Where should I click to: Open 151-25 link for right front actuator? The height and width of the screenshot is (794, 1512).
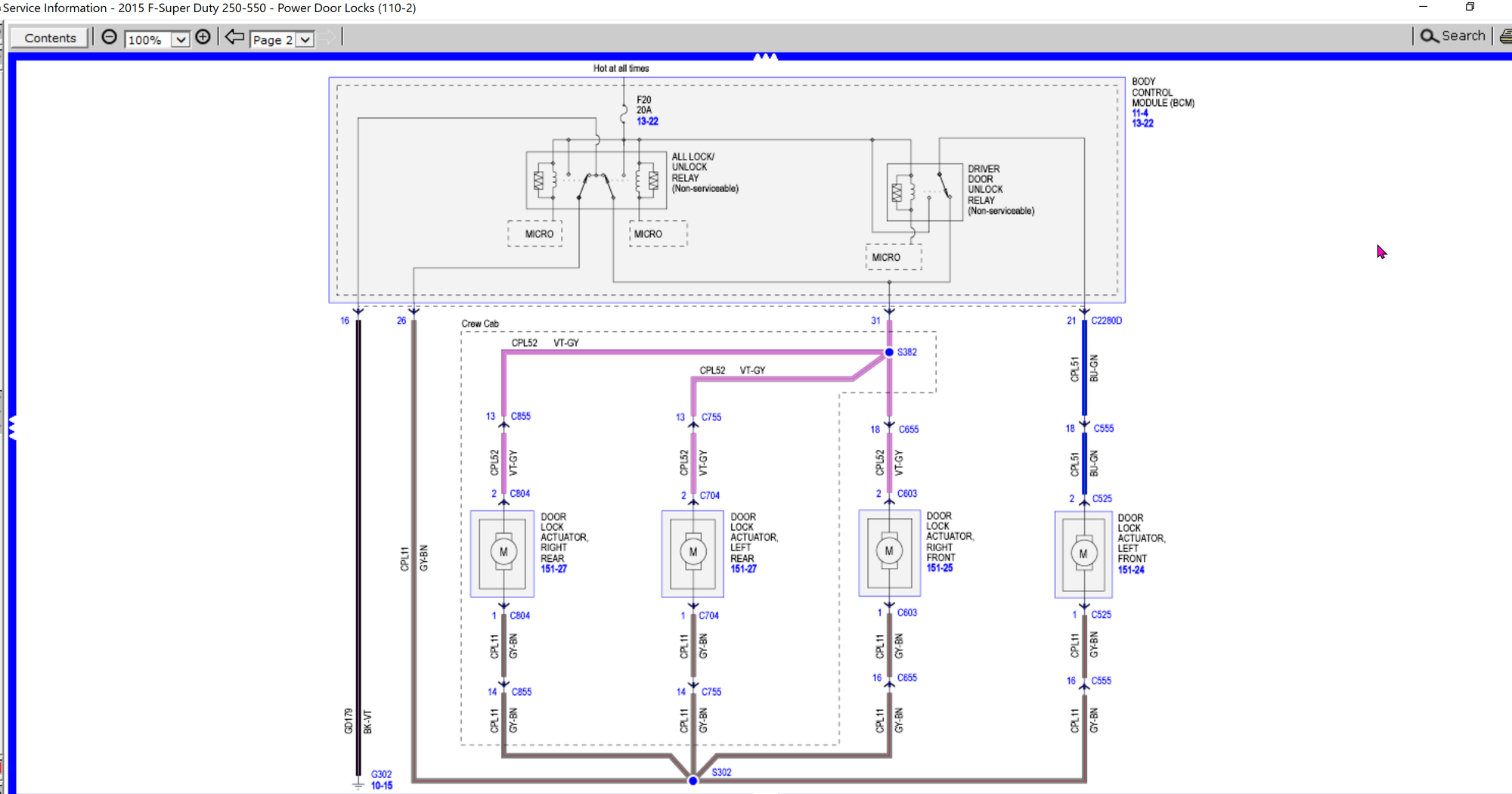[940, 568]
